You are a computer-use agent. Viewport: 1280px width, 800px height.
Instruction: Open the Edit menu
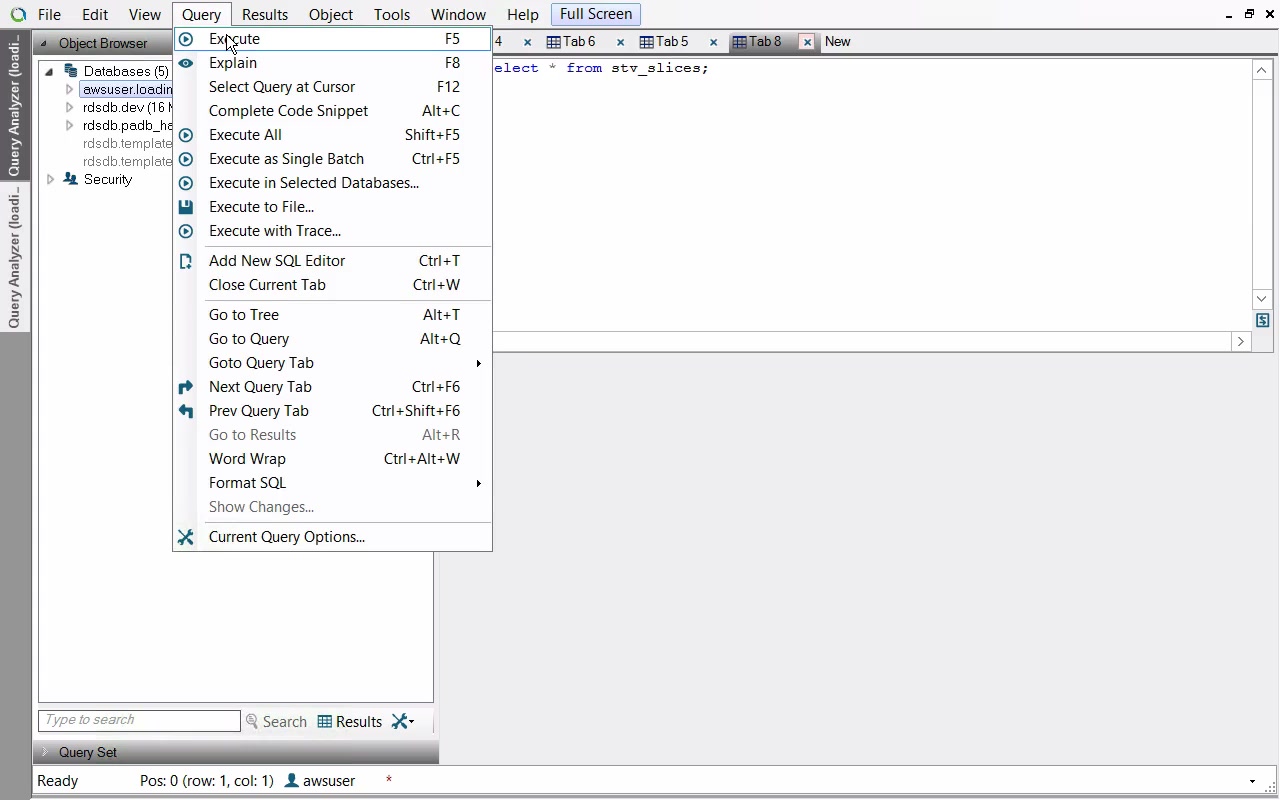pyautogui.click(x=95, y=15)
